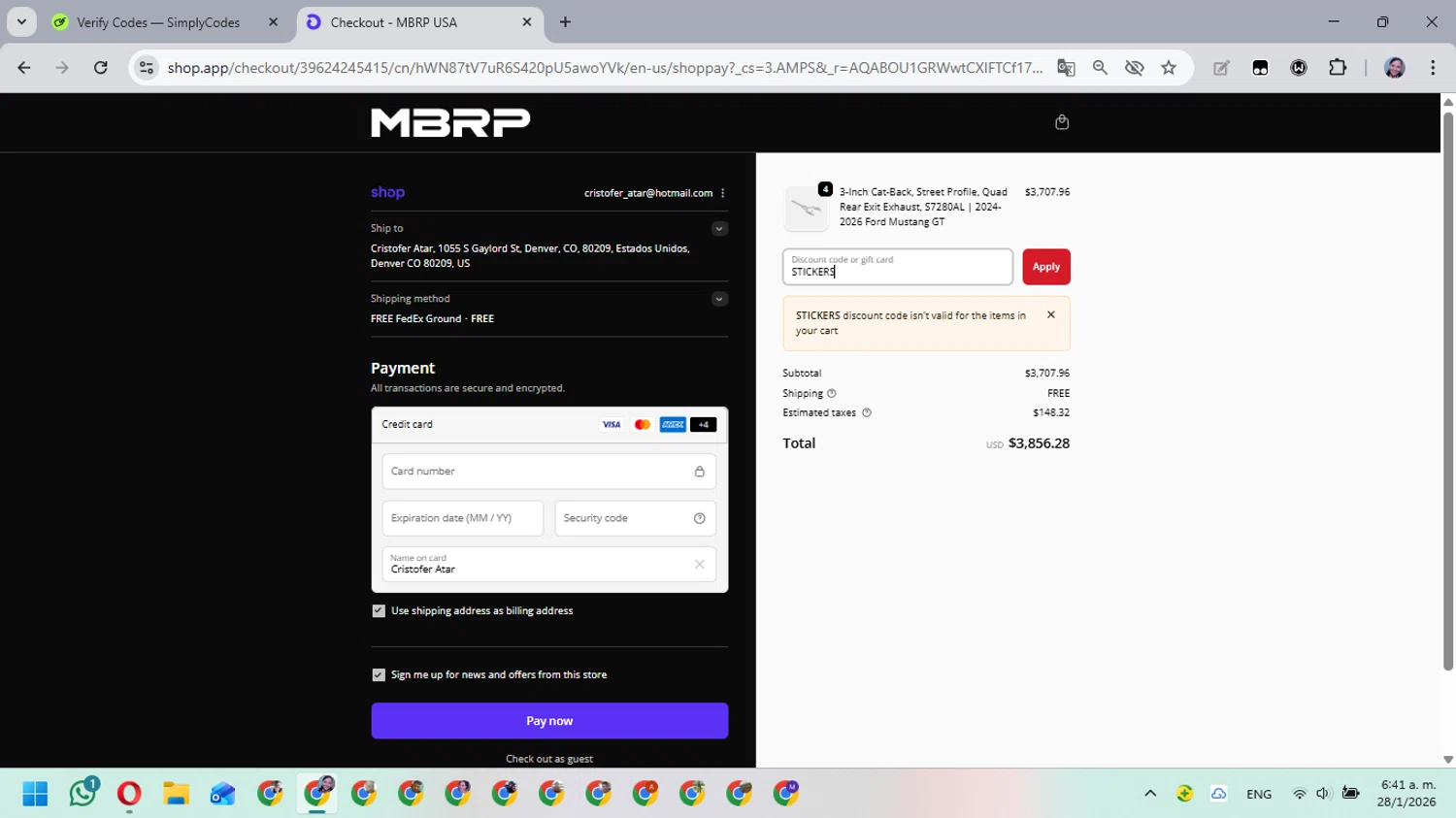The width and height of the screenshot is (1456, 818).
Task: Open the zoom magnifier icon in address bar
Action: (x=1100, y=68)
